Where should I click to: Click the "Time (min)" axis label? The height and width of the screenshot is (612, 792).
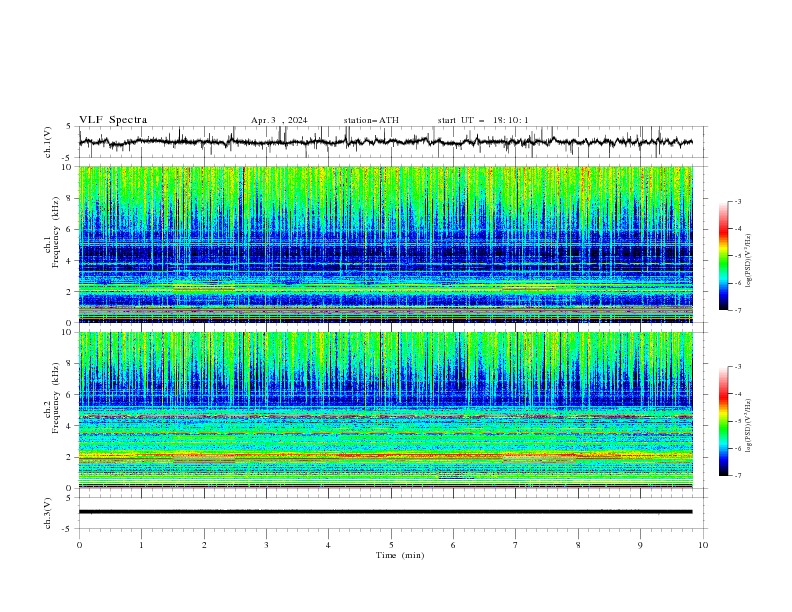400,555
